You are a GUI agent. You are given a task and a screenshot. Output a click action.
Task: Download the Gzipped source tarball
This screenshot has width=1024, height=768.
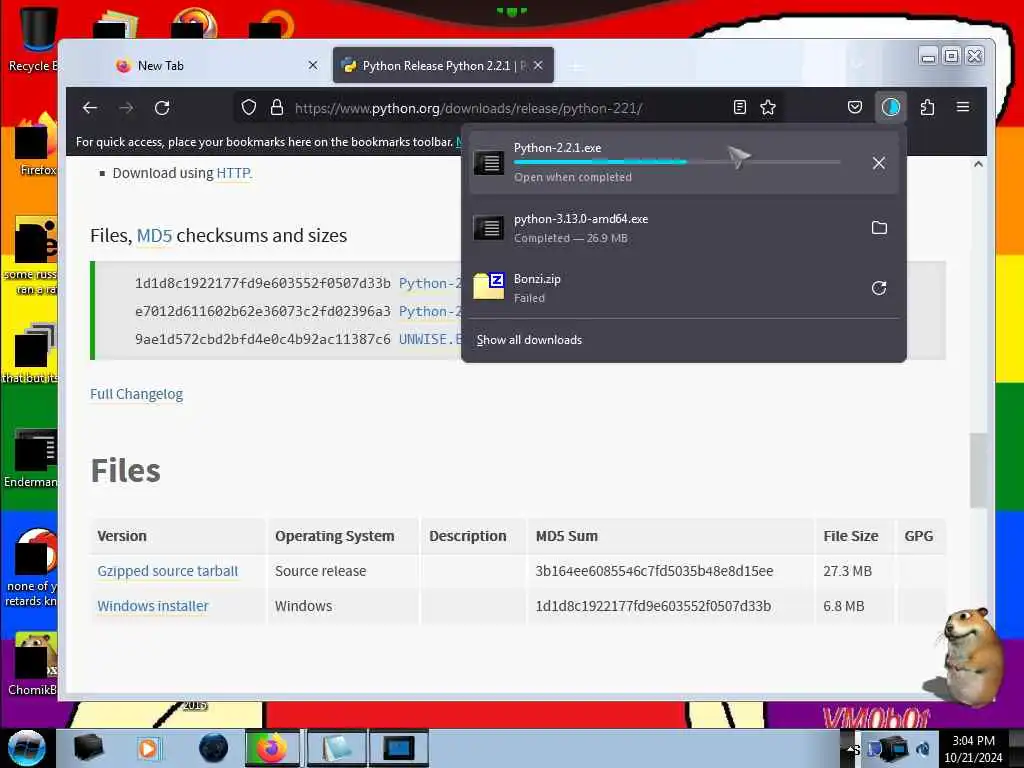coord(168,571)
